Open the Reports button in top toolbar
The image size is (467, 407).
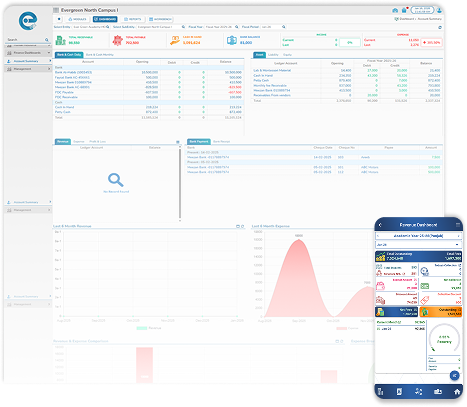(133, 19)
